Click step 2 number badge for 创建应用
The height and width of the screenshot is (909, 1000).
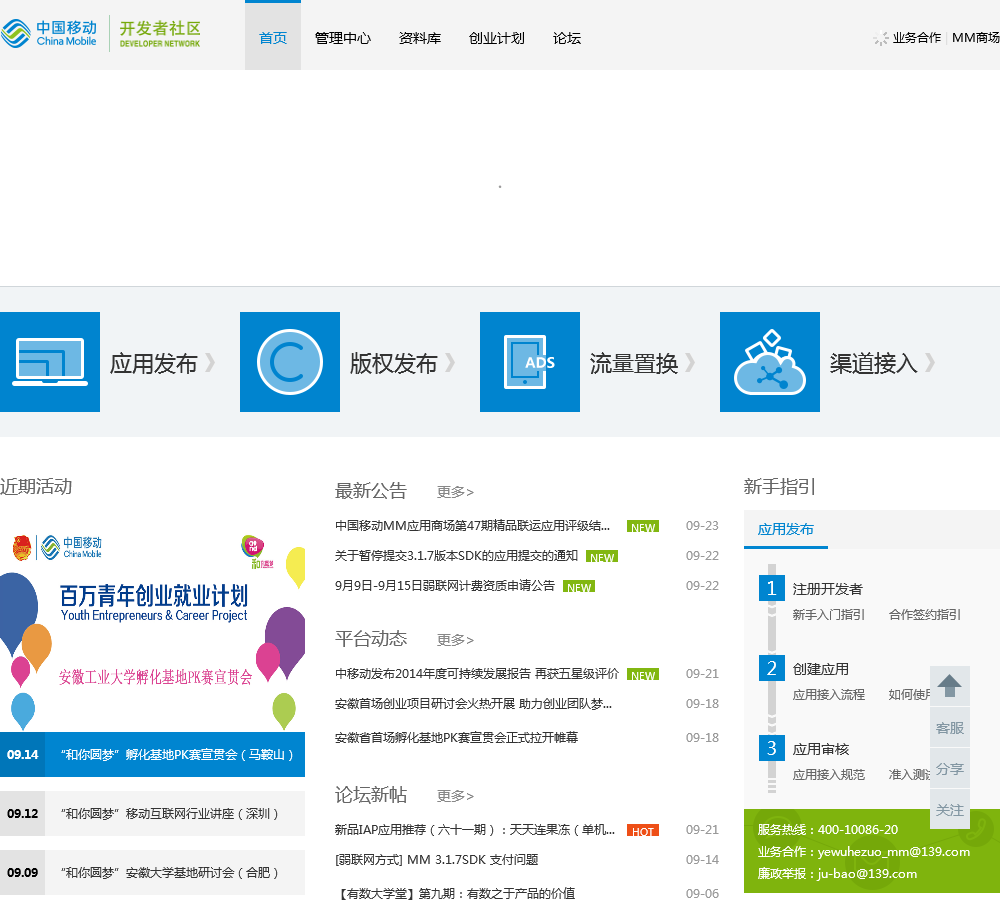click(x=772, y=669)
